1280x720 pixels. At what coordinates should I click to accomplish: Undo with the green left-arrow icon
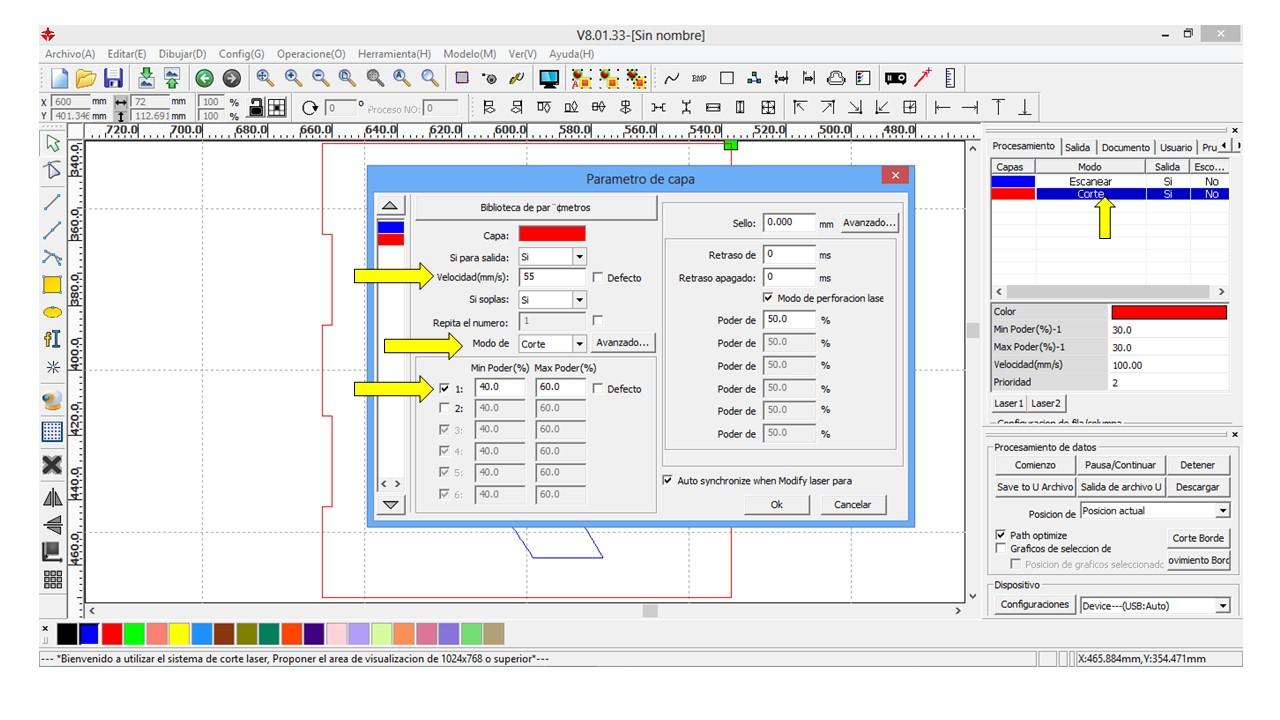click(204, 78)
